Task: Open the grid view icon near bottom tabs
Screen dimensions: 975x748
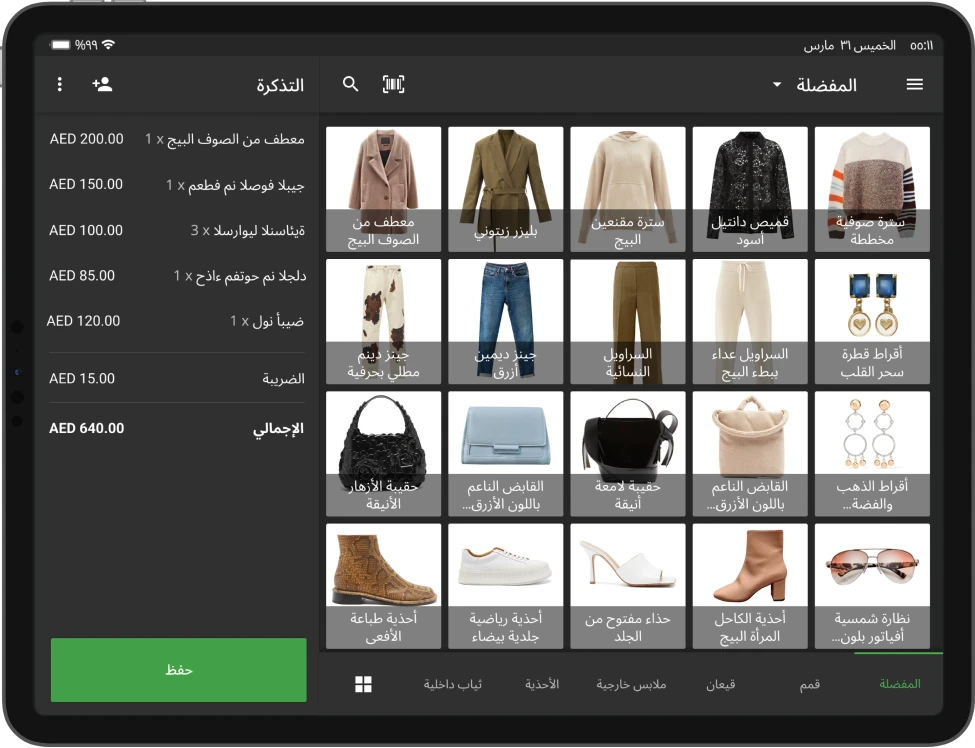Action: 362,683
